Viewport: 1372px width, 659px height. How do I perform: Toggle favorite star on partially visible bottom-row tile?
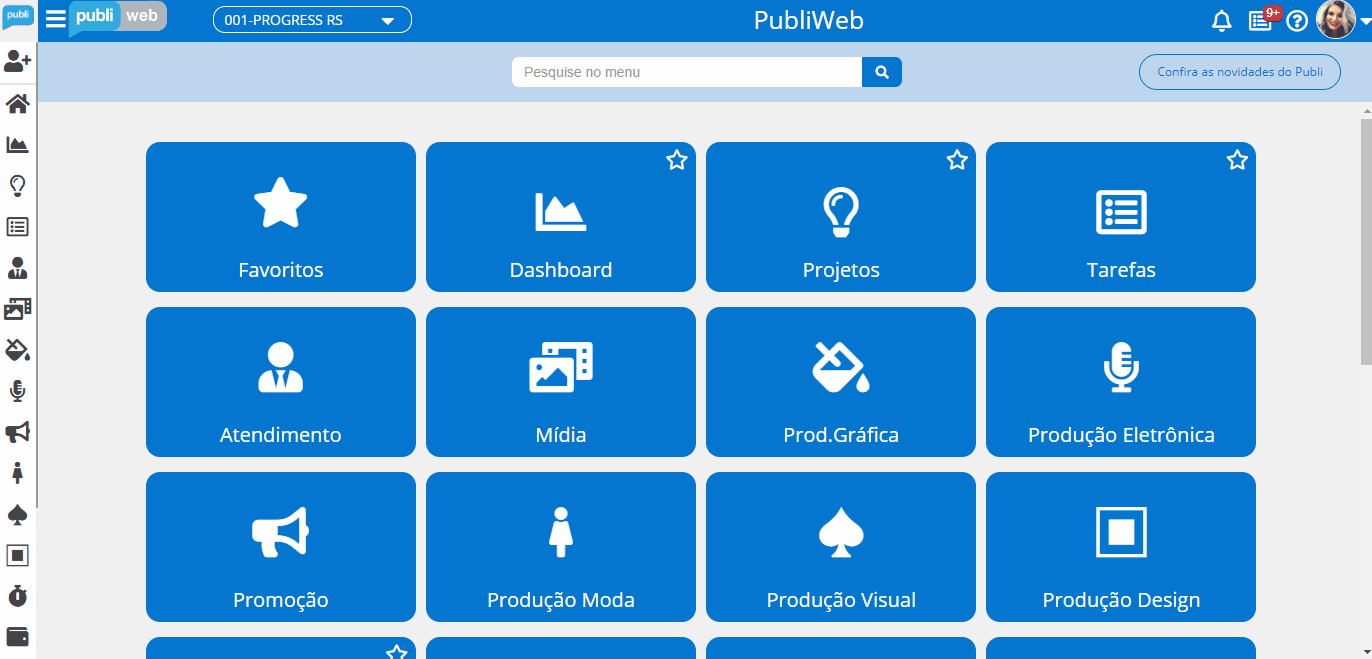click(x=397, y=652)
